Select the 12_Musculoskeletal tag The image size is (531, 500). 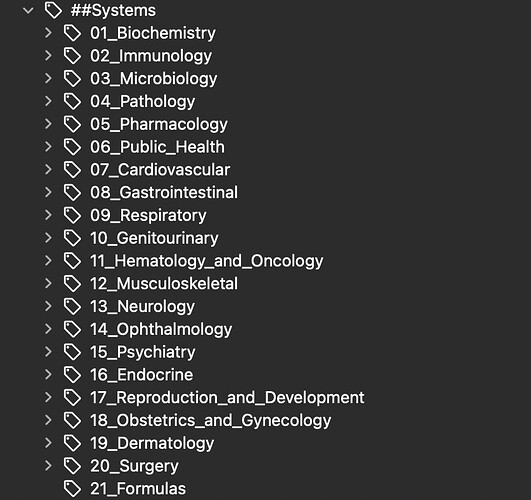pos(164,284)
